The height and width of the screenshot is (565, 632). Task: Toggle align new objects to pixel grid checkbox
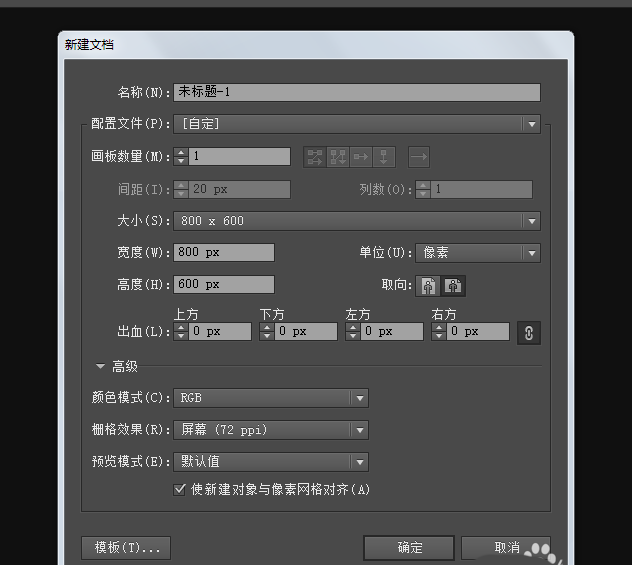(x=179, y=490)
